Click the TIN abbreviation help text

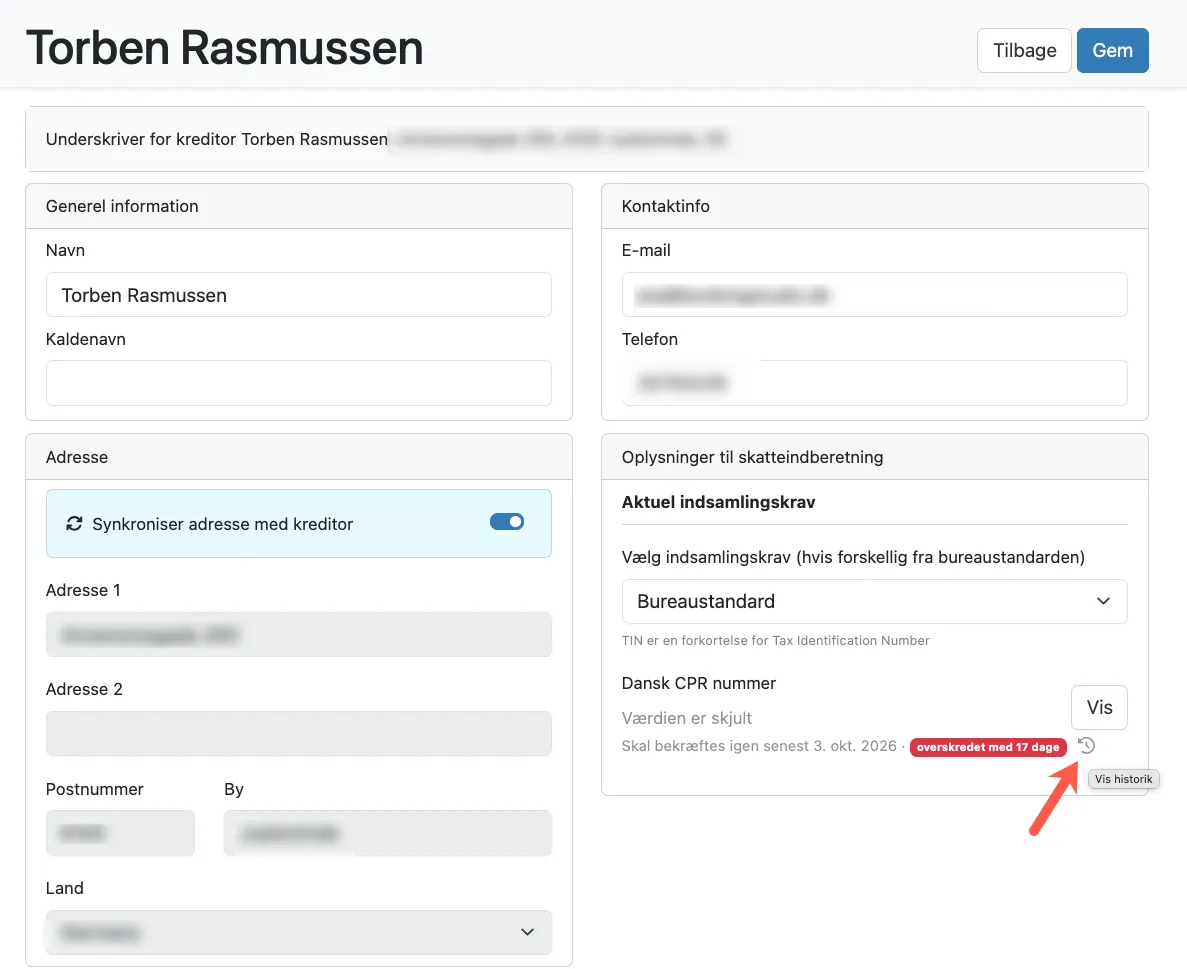775,640
